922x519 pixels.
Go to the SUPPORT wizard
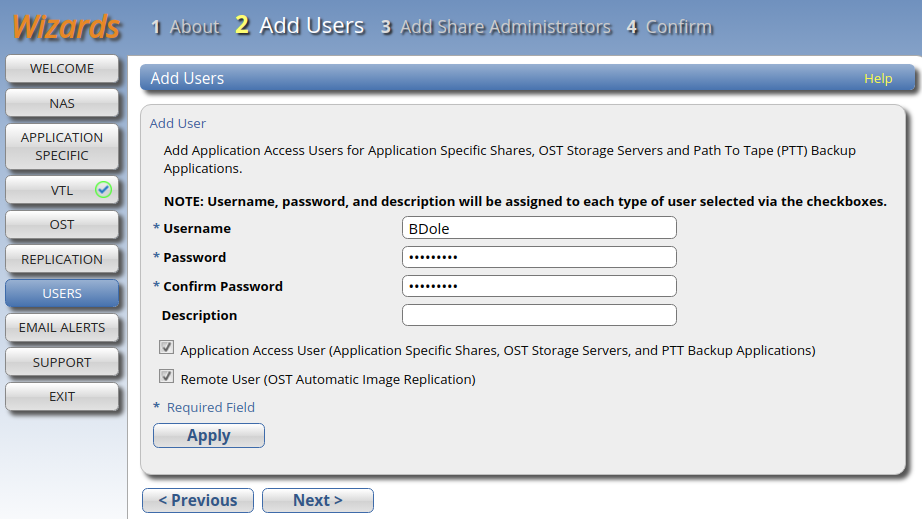coord(62,362)
